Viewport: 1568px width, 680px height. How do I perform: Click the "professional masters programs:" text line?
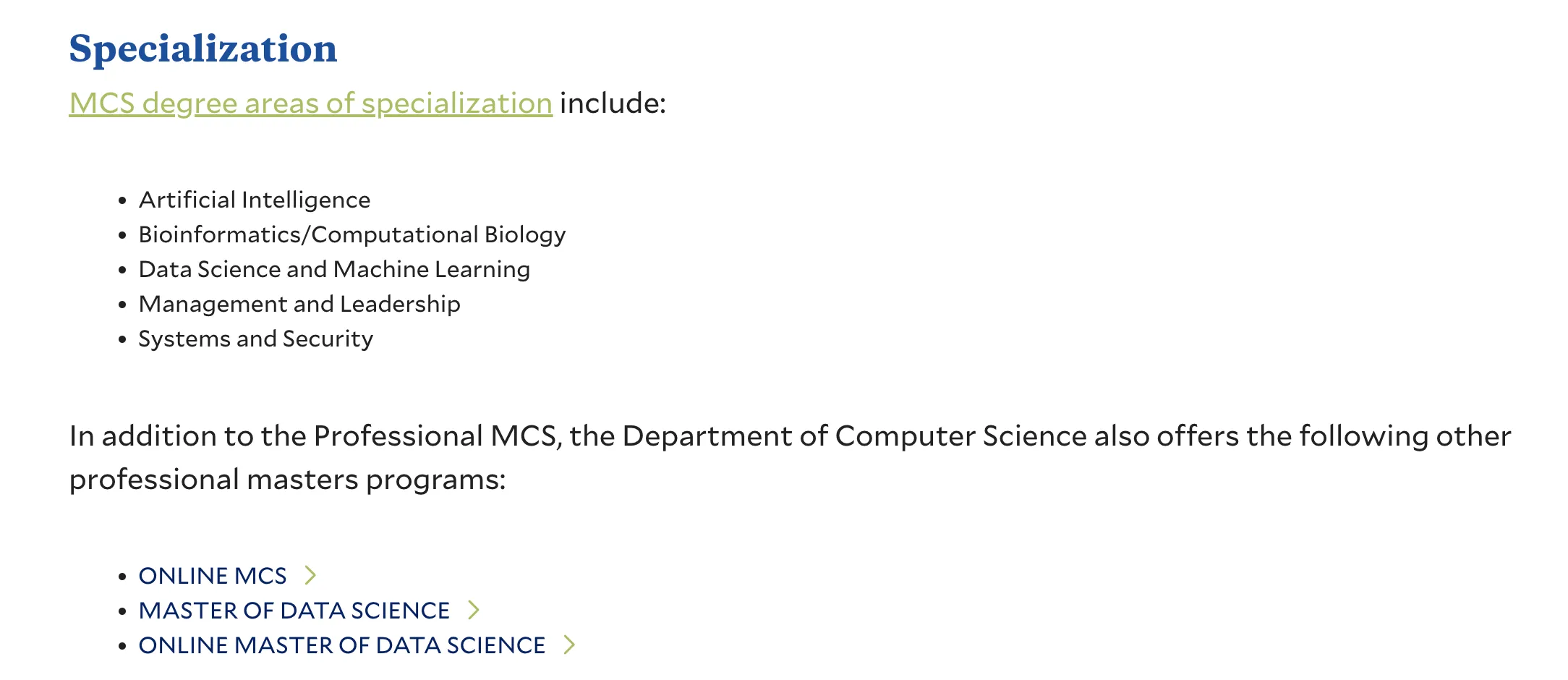pos(287,480)
